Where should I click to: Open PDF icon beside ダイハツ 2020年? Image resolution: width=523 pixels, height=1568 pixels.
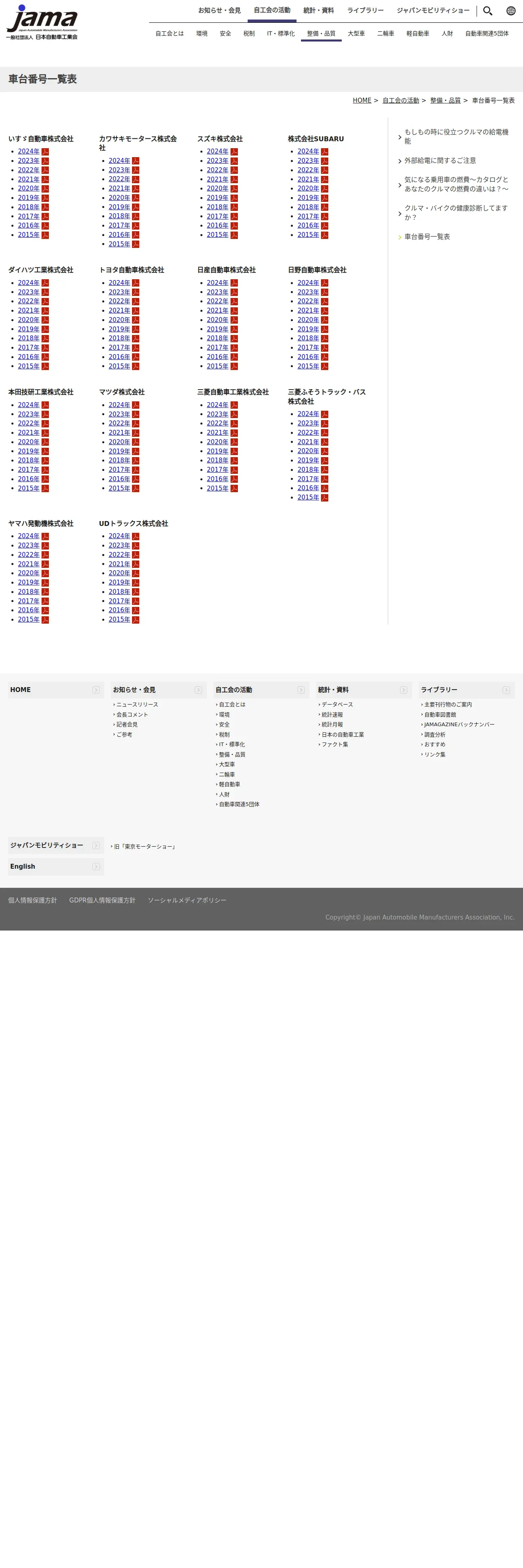tap(45, 320)
